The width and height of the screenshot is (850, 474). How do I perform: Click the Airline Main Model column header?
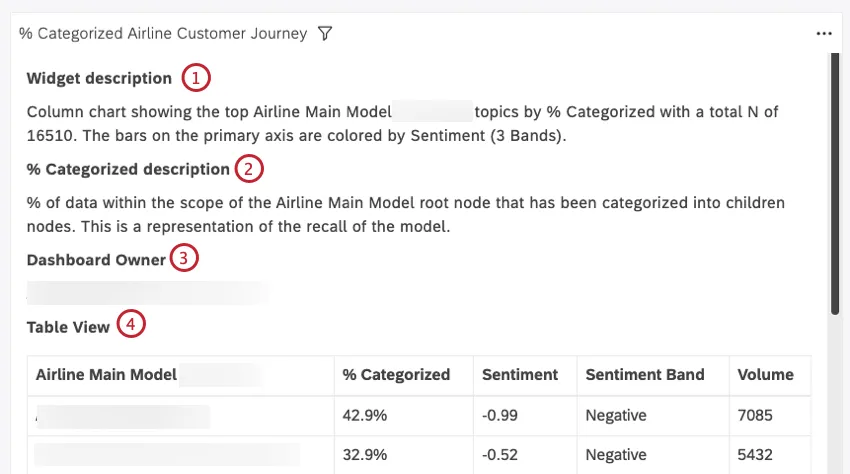pyautogui.click(x=106, y=375)
